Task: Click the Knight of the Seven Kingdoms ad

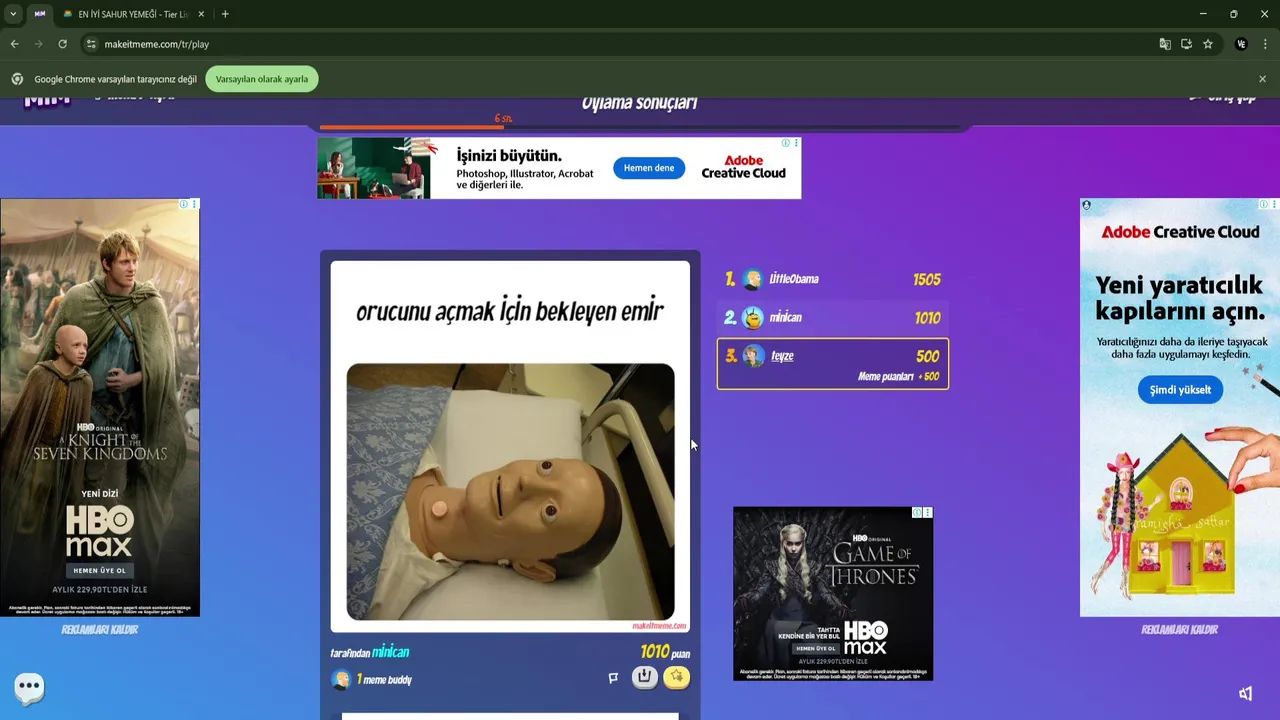Action: [x=99, y=408]
